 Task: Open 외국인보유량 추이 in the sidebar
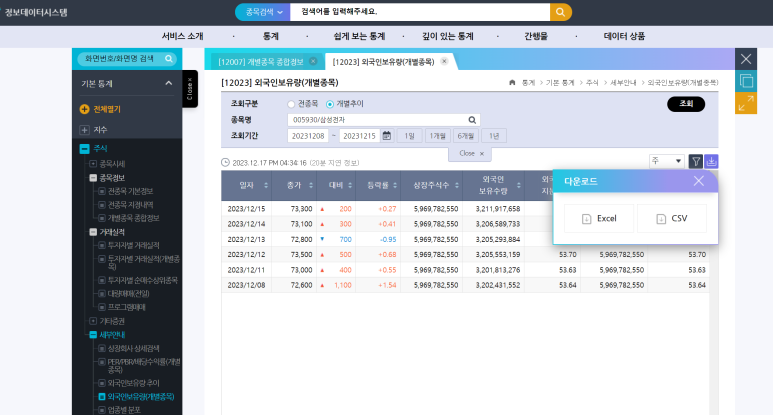click(133, 383)
